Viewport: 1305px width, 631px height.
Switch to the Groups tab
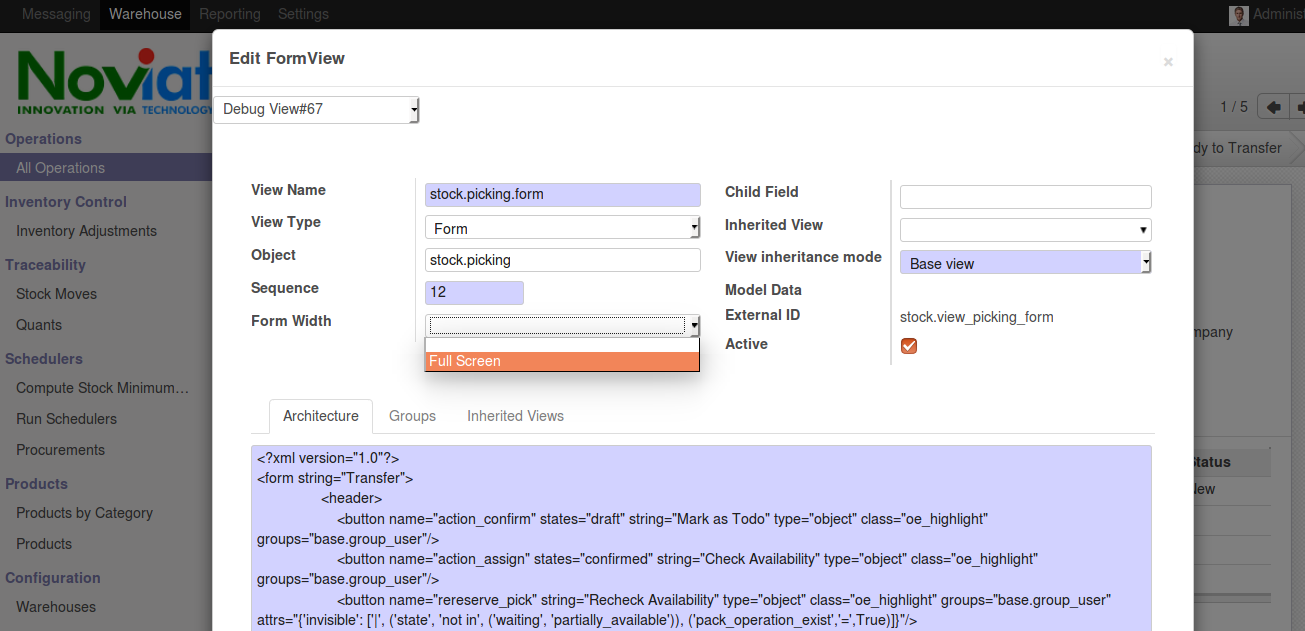(x=412, y=416)
